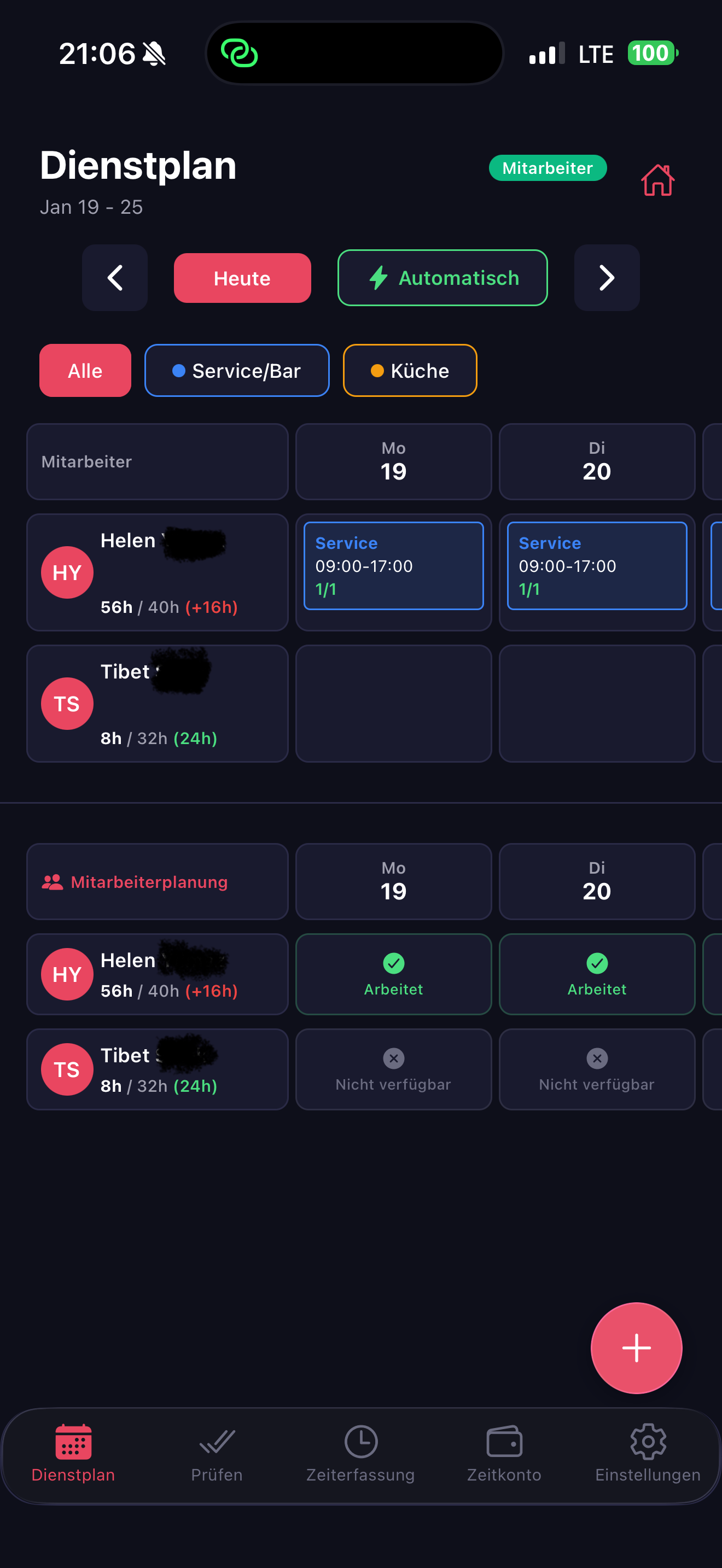722x1568 pixels.
Task: Go to previous week with left chevron
Action: click(115, 278)
